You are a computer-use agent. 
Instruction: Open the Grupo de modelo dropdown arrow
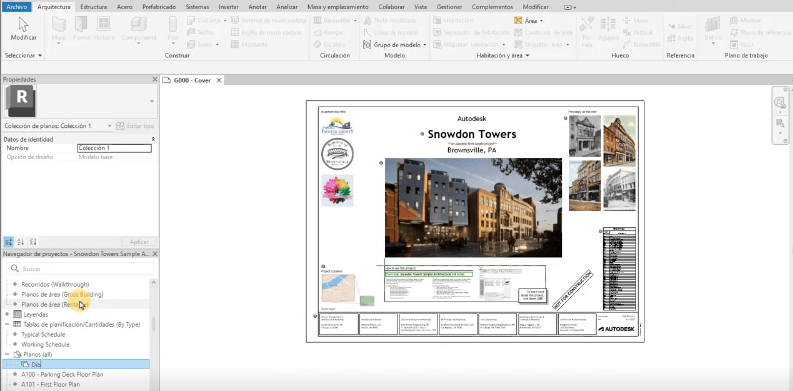pos(424,45)
